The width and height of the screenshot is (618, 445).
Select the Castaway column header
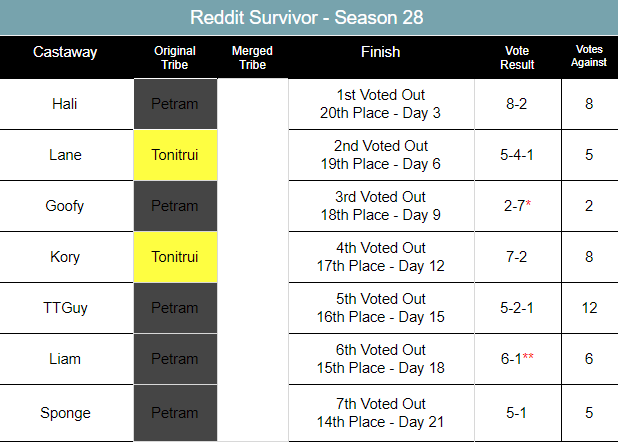pos(65,52)
